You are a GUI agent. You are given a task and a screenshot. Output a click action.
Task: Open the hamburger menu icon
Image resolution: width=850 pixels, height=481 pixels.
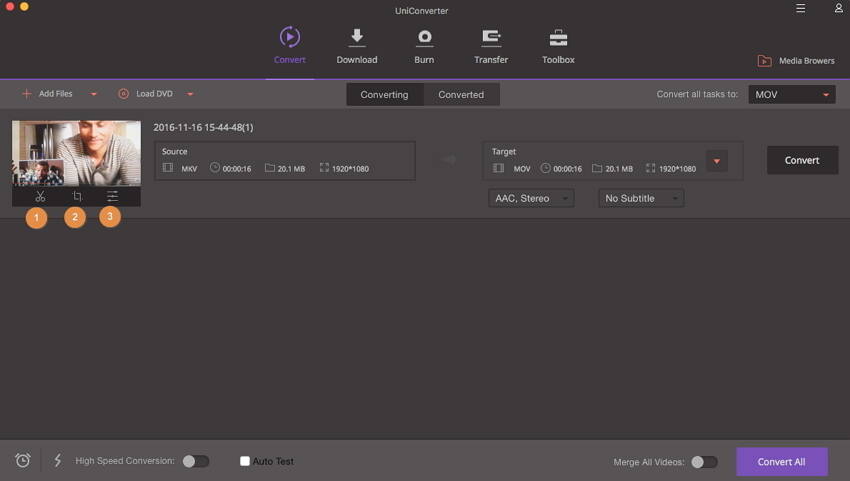point(800,8)
